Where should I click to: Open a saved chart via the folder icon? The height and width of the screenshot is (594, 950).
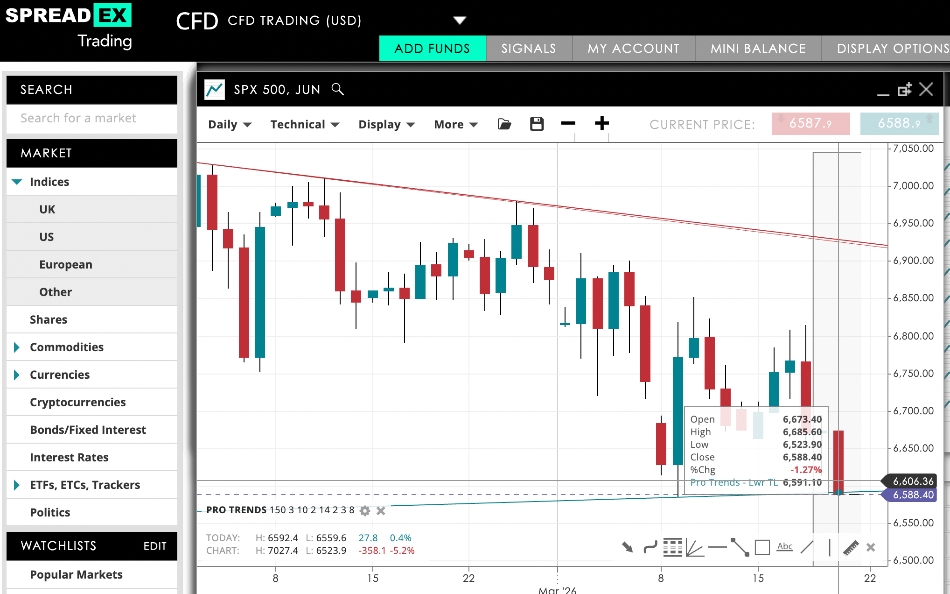(x=504, y=123)
